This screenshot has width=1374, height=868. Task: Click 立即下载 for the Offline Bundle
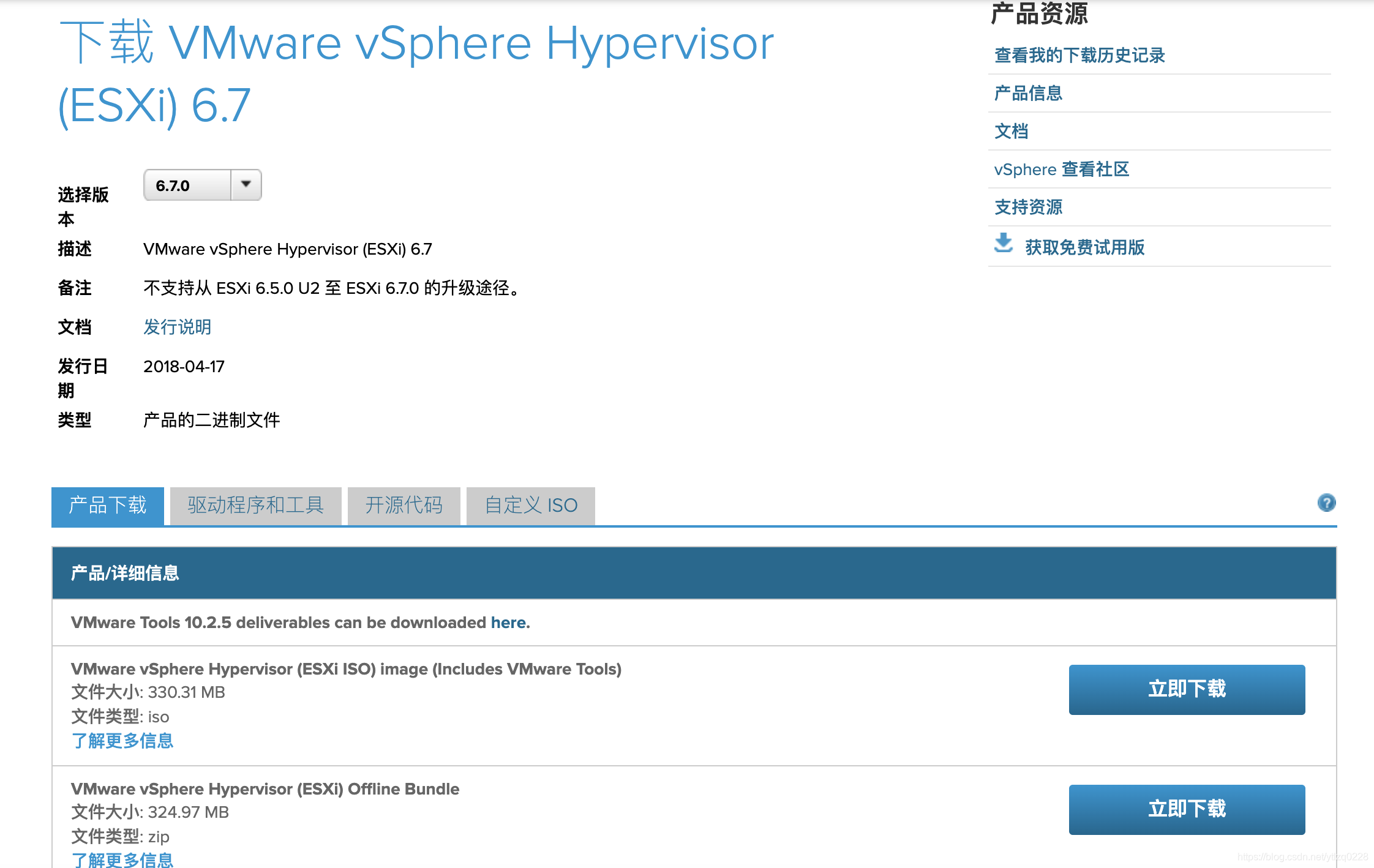click(1187, 809)
